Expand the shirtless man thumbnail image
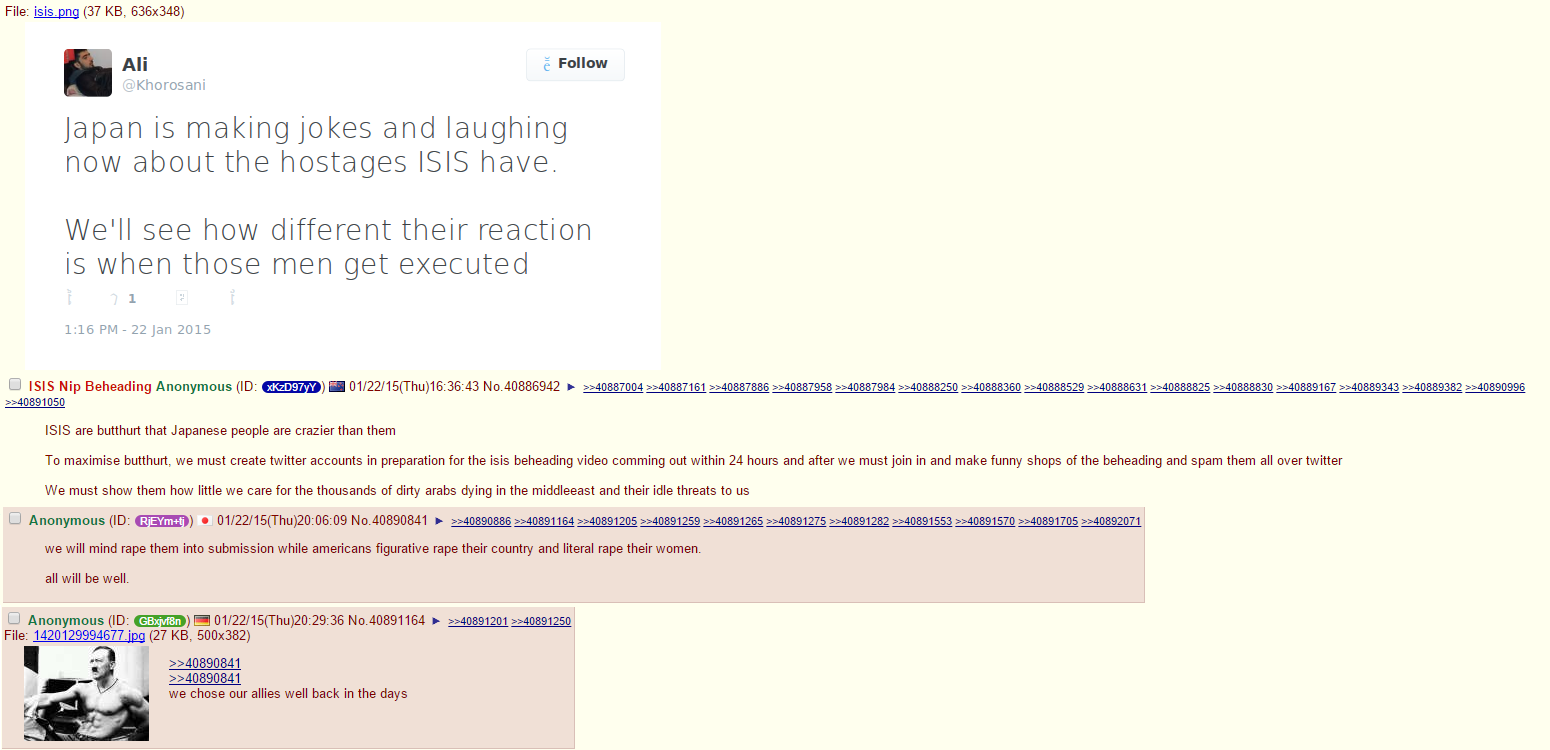Viewport: 1550px width, 750px height. coord(86,693)
